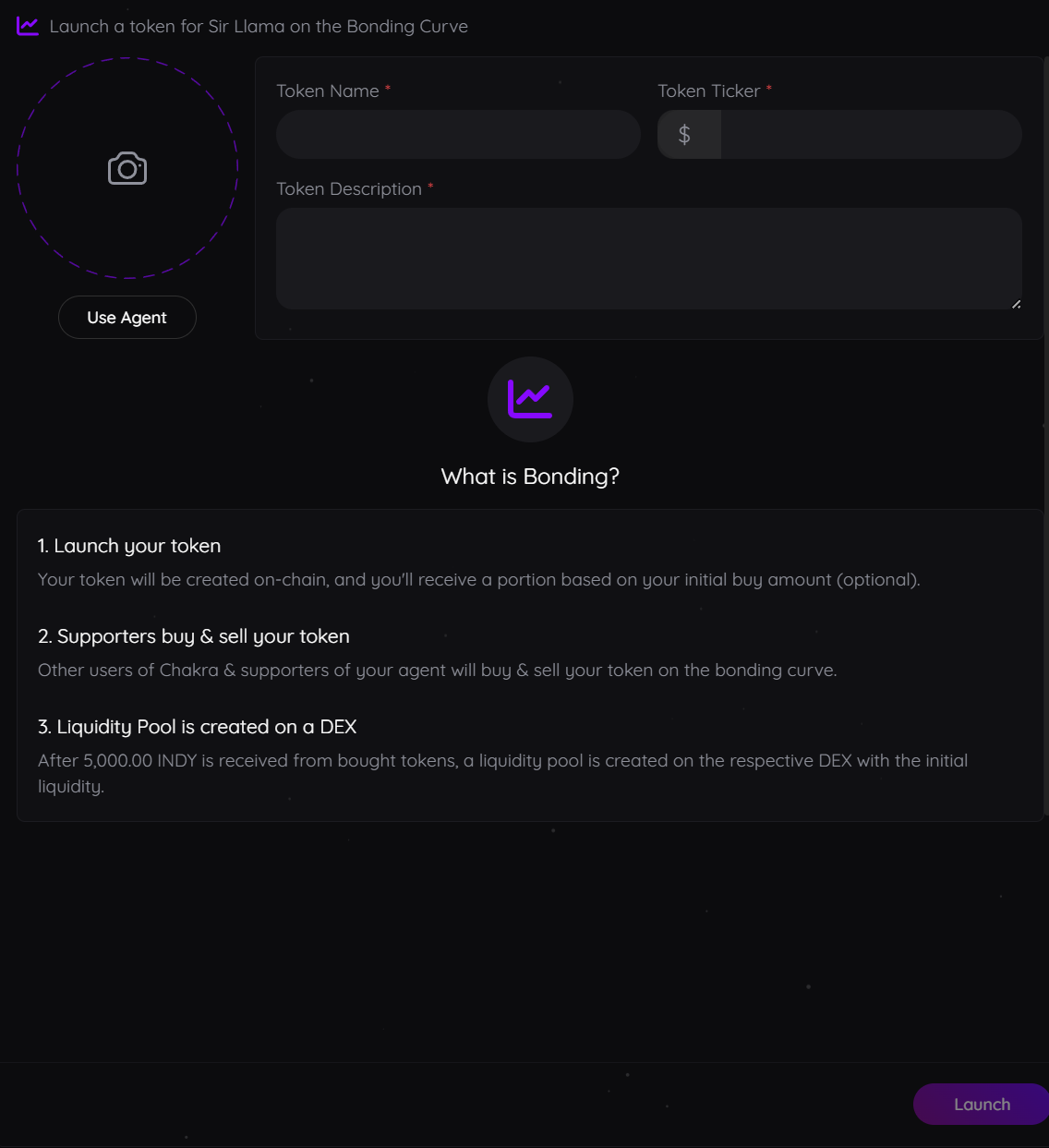Select '2. Supporters buy & sell your token' heading
This screenshot has width=1049, height=1148.
click(x=194, y=636)
